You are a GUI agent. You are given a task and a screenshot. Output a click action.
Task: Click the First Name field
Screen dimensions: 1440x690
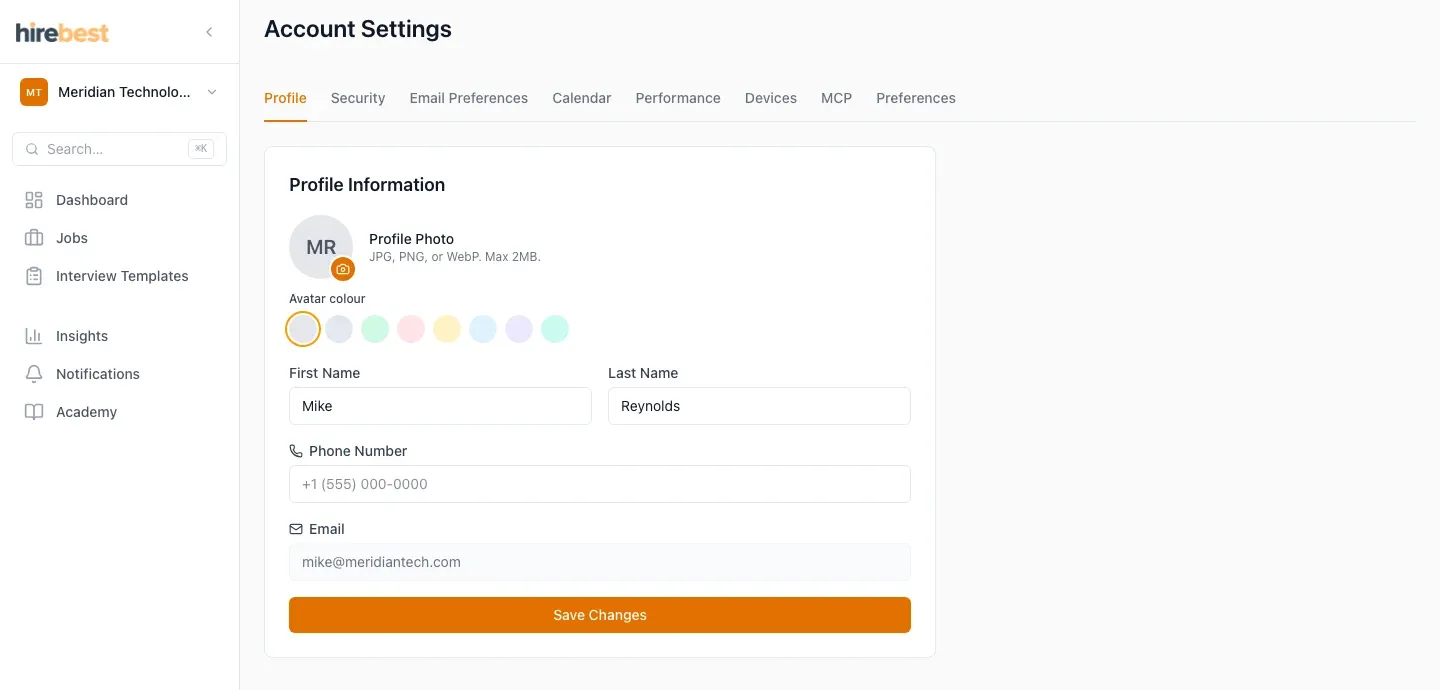pyautogui.click(x=440, y=406)
